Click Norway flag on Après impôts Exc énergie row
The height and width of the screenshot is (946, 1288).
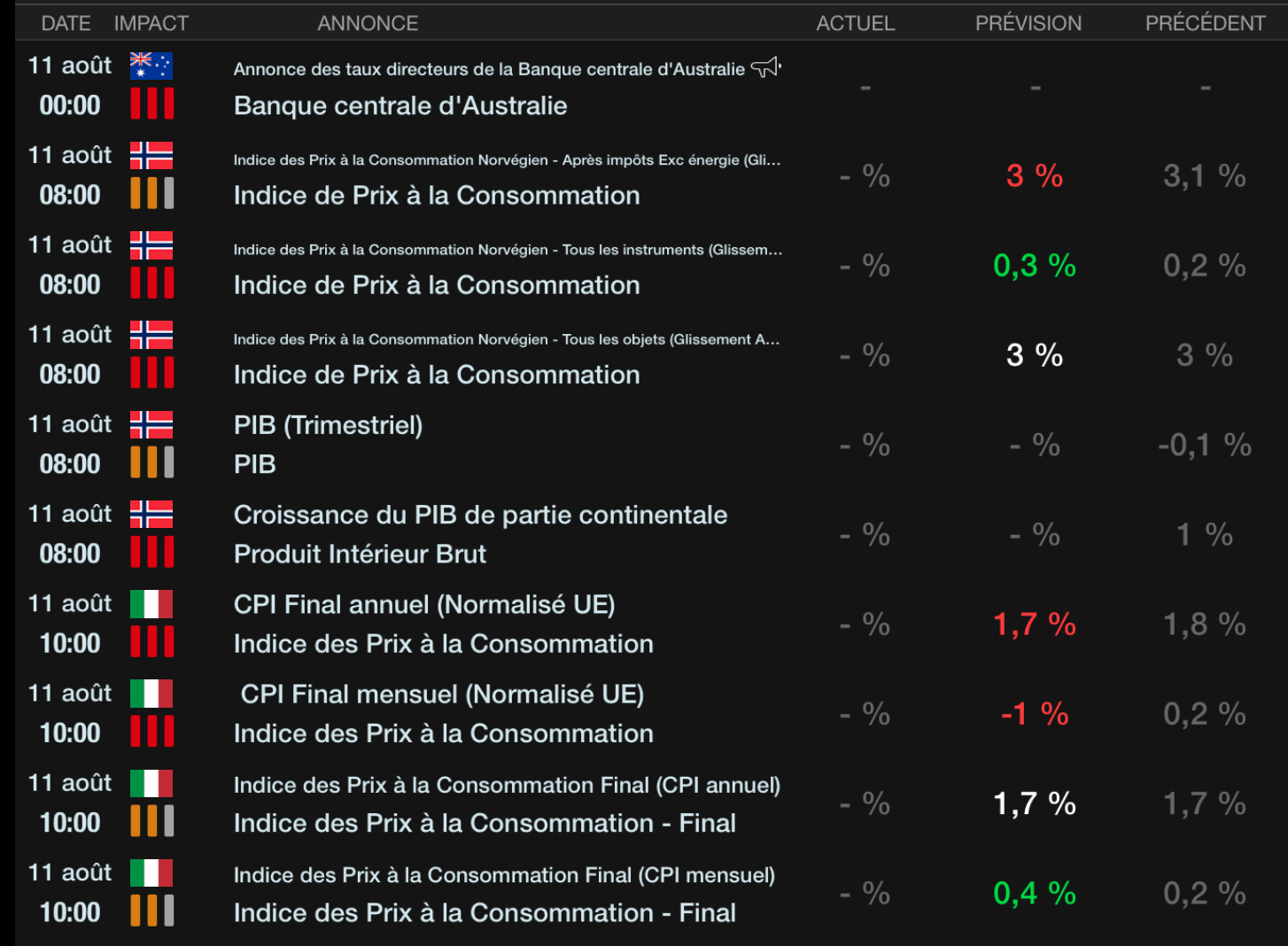[x=151, y=156]
